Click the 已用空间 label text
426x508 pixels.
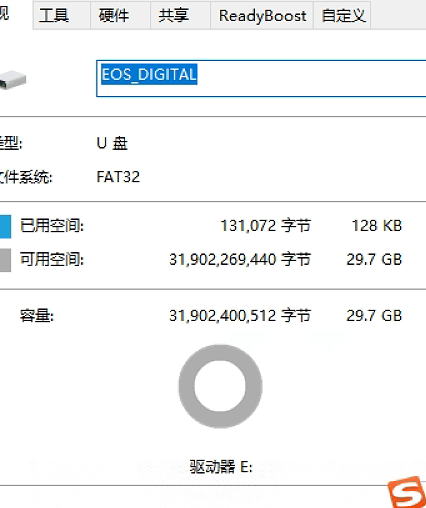click(x=52, y=226)
